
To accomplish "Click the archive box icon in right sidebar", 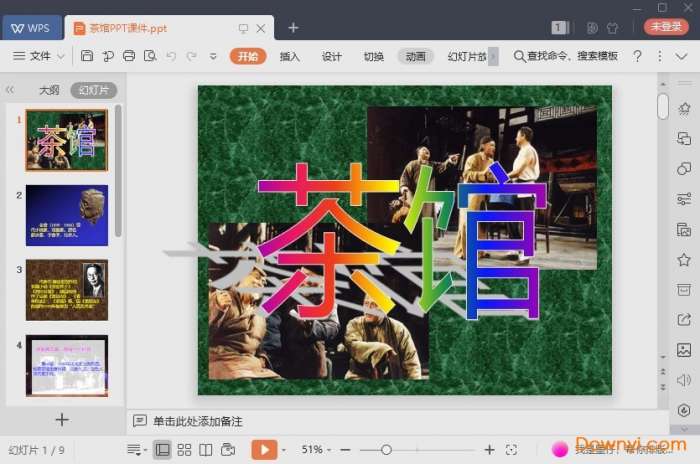I will point(684,289).
